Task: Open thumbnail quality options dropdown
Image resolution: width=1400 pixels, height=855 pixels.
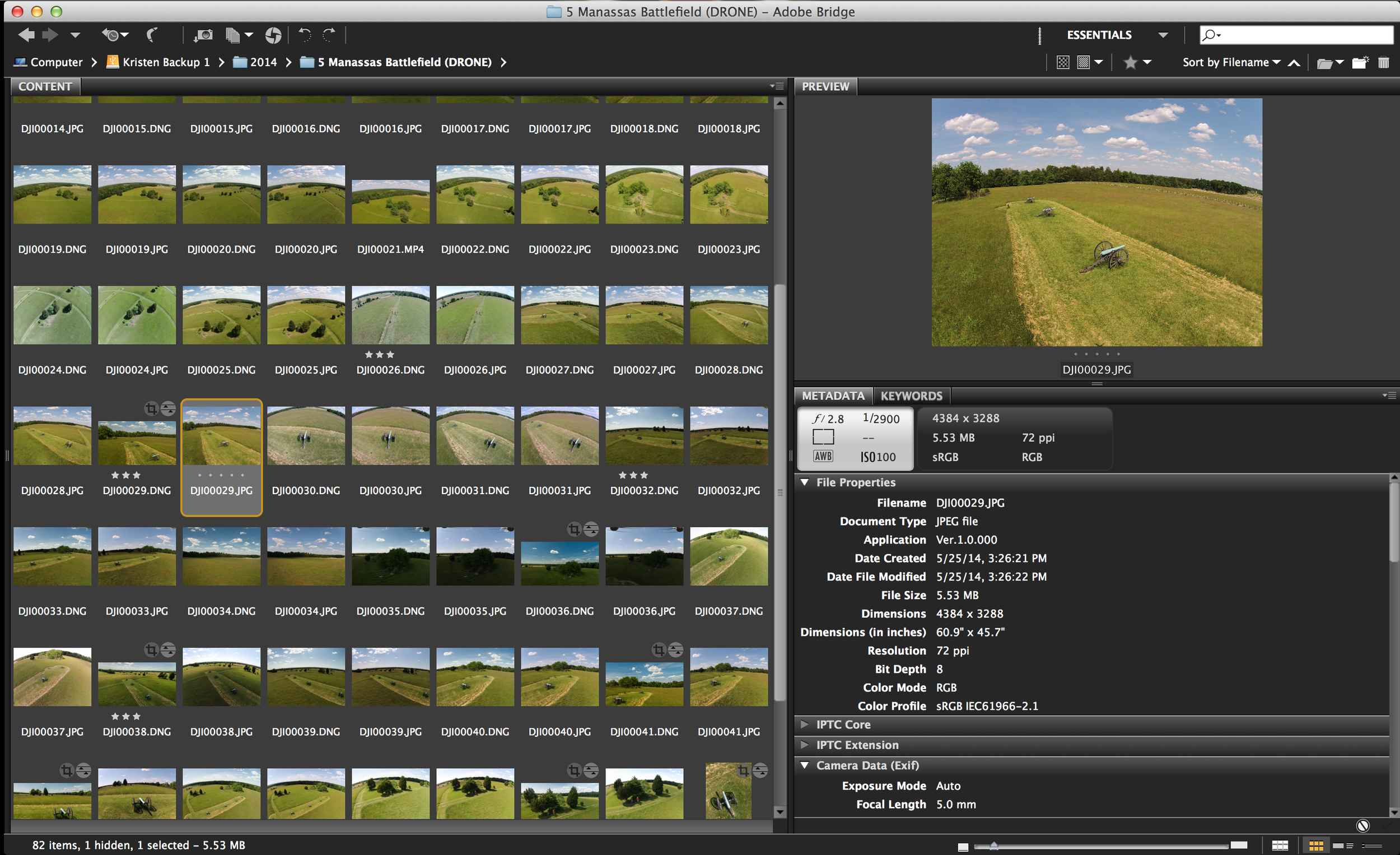Action: 1090,63
